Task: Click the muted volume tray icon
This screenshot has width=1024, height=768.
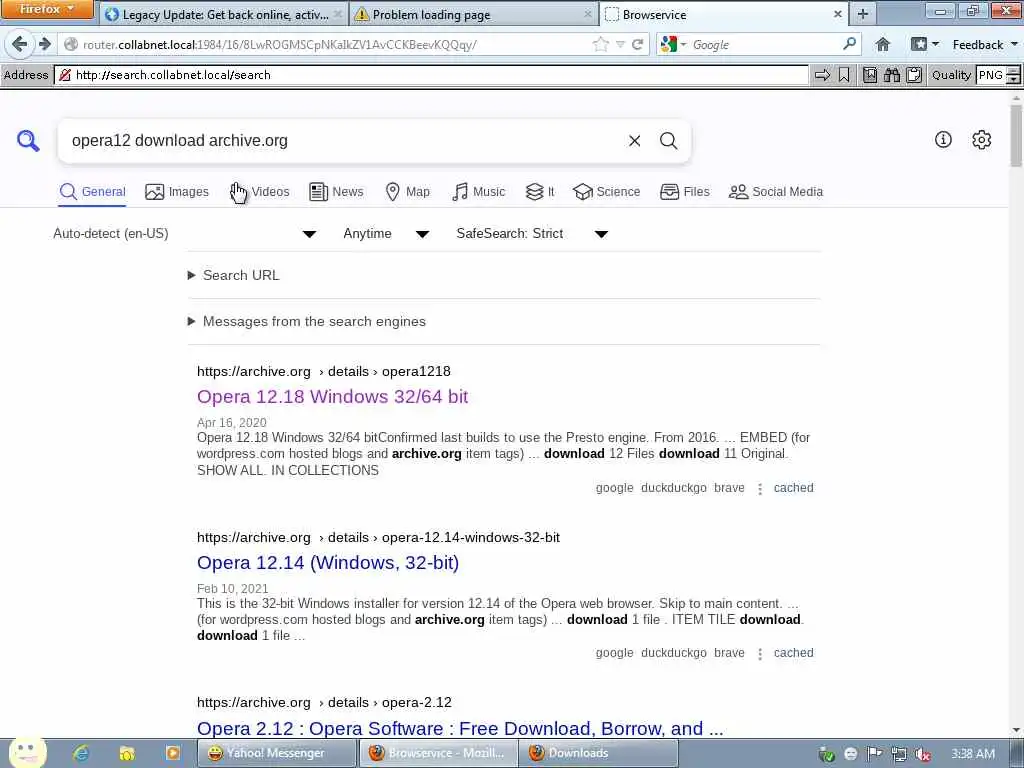Action: (x=923, y=754)
